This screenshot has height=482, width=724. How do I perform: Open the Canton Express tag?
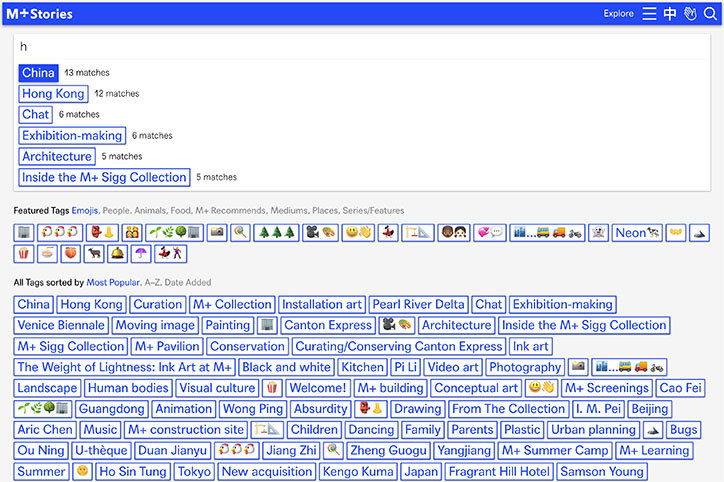tap(328, 325)
